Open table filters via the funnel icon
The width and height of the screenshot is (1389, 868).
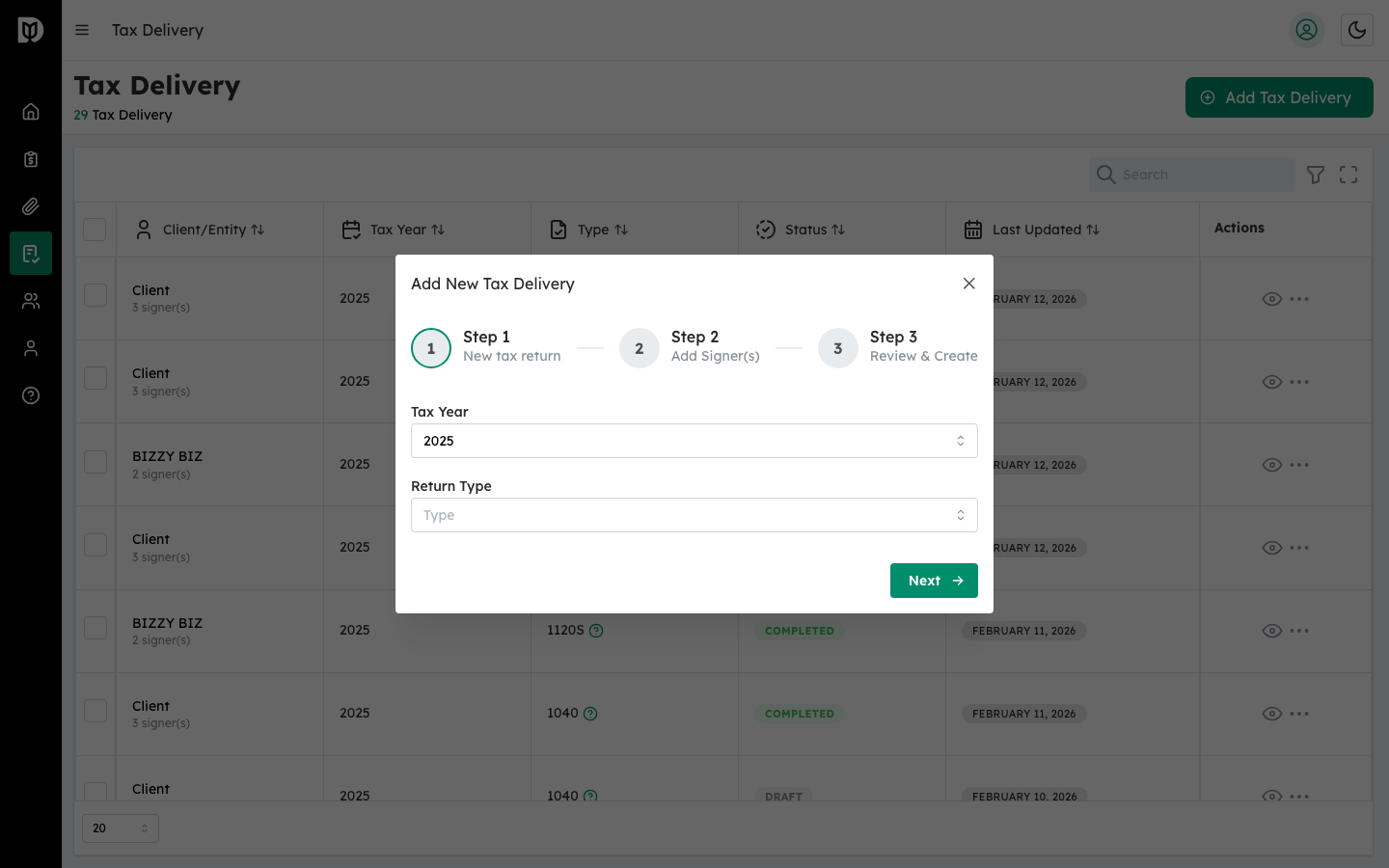point(1315,175)
